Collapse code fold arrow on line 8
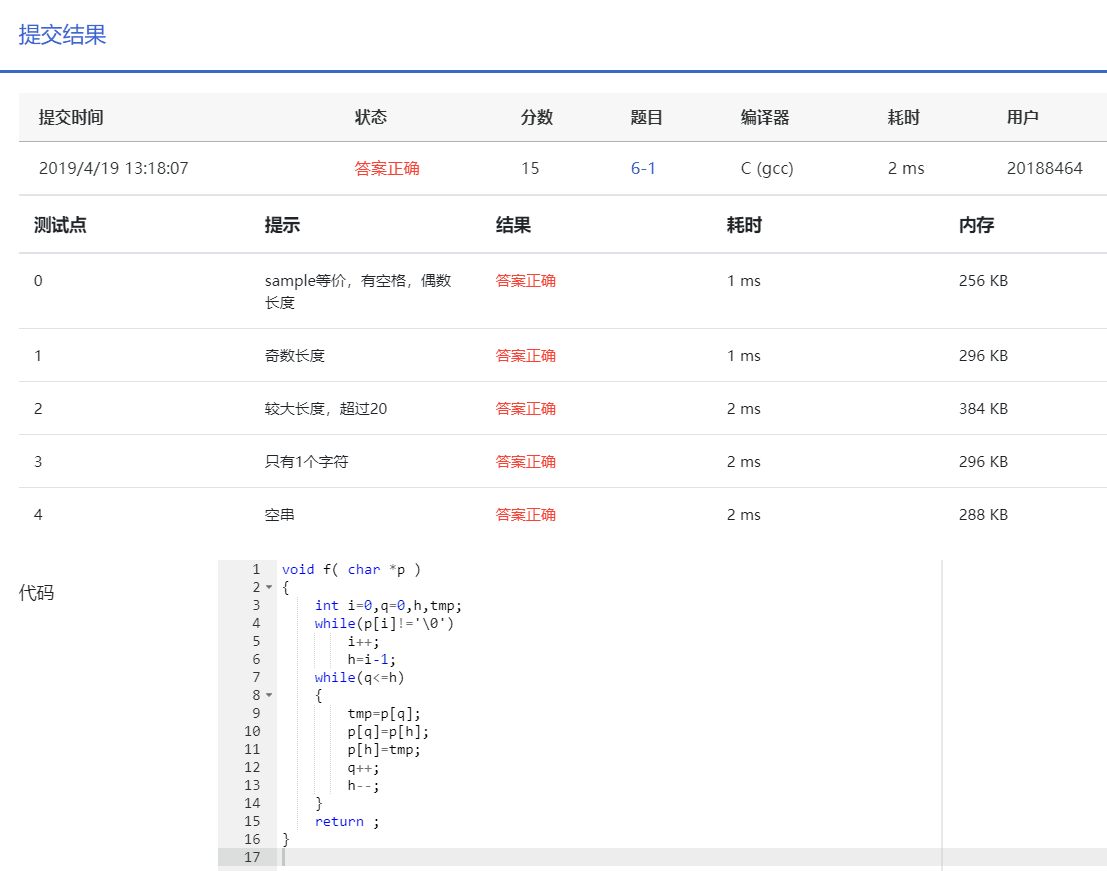This screenshot has height=871, width=1107. (269, 695)
